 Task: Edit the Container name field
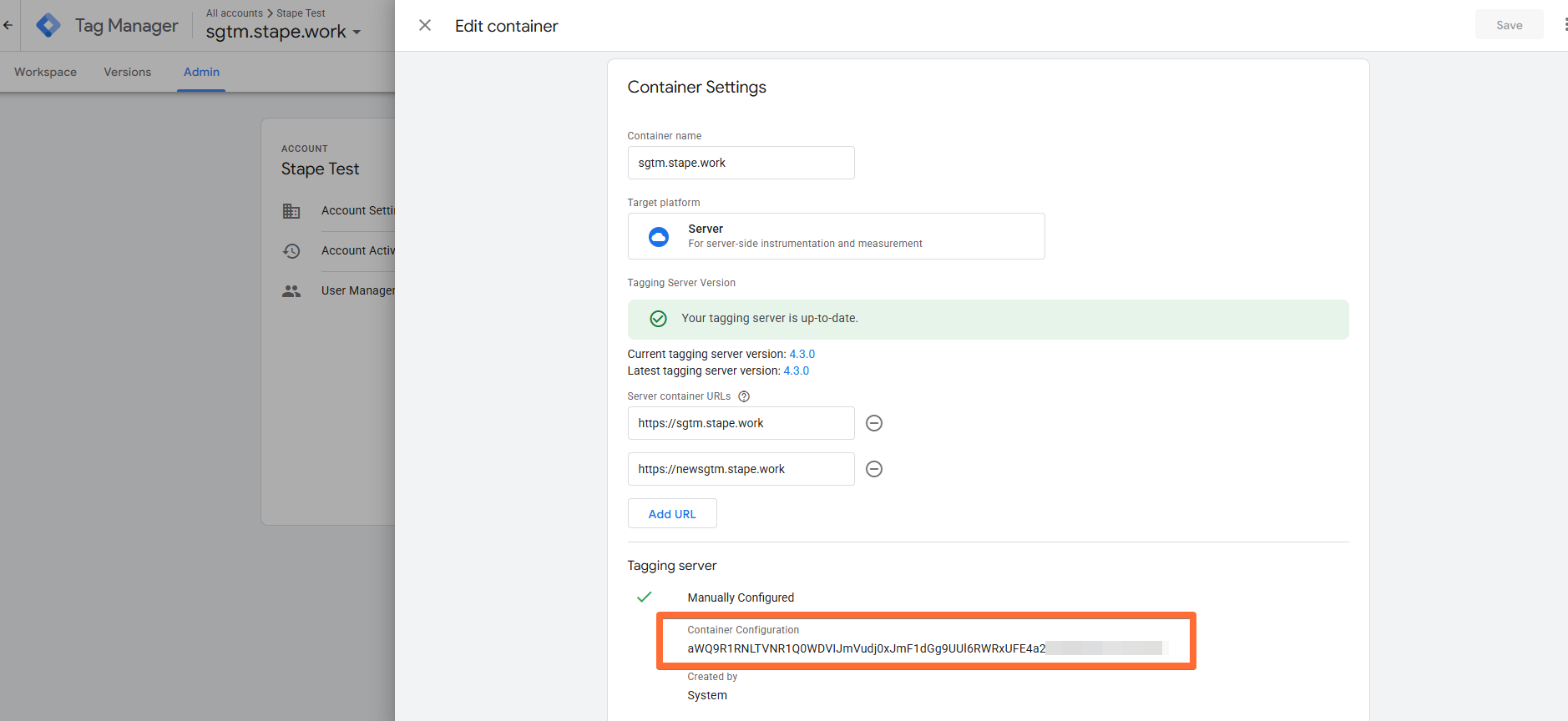[x=741, y=163]
